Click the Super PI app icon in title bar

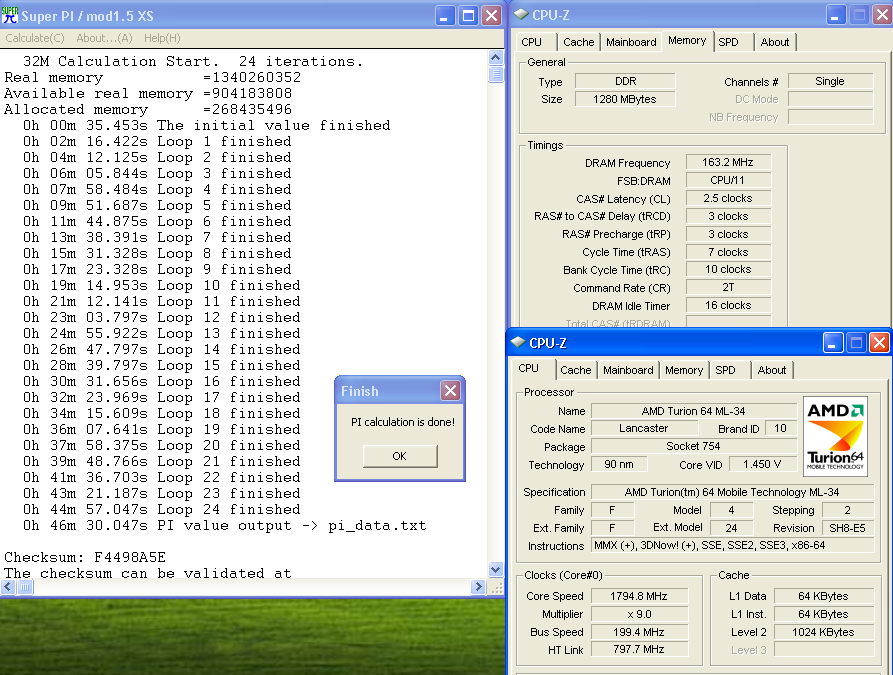click(x=10, y=15)
